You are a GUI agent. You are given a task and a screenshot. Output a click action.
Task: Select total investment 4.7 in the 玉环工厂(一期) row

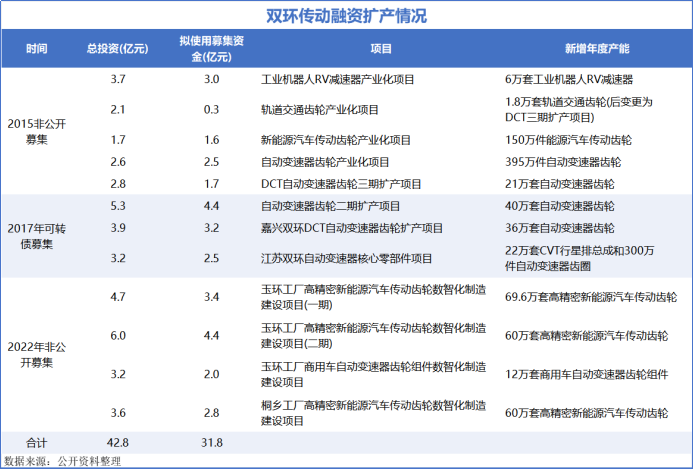(118, 297)
